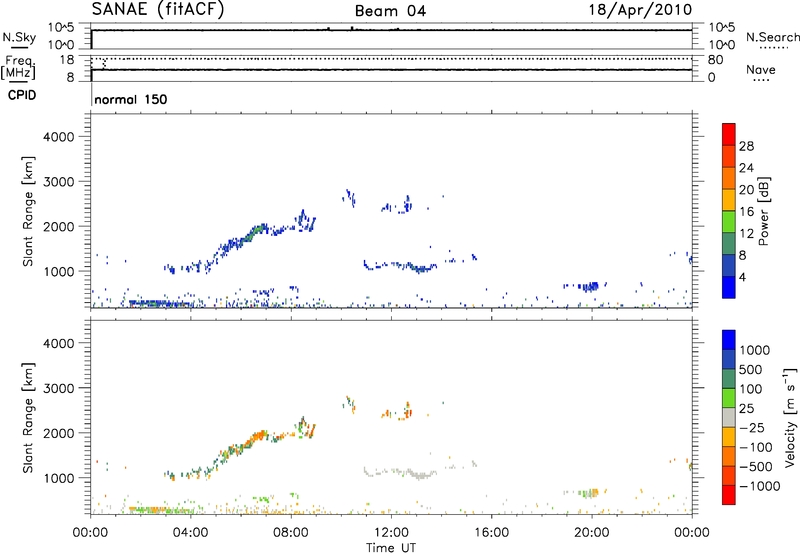Click the Slant Range label of velocity panel

click(28, 418)
